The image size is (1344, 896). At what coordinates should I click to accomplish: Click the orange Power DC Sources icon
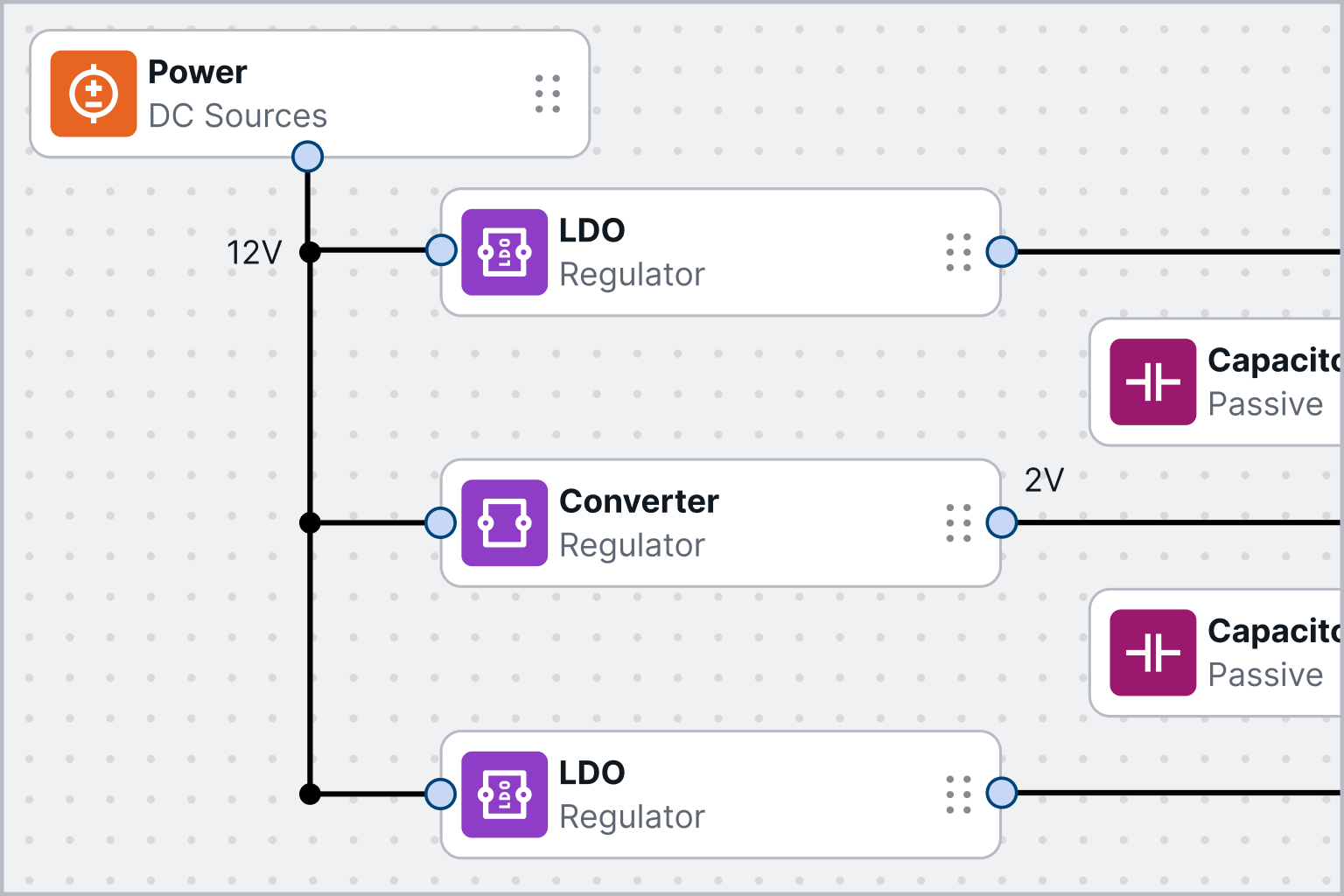(x=94, y=94)
